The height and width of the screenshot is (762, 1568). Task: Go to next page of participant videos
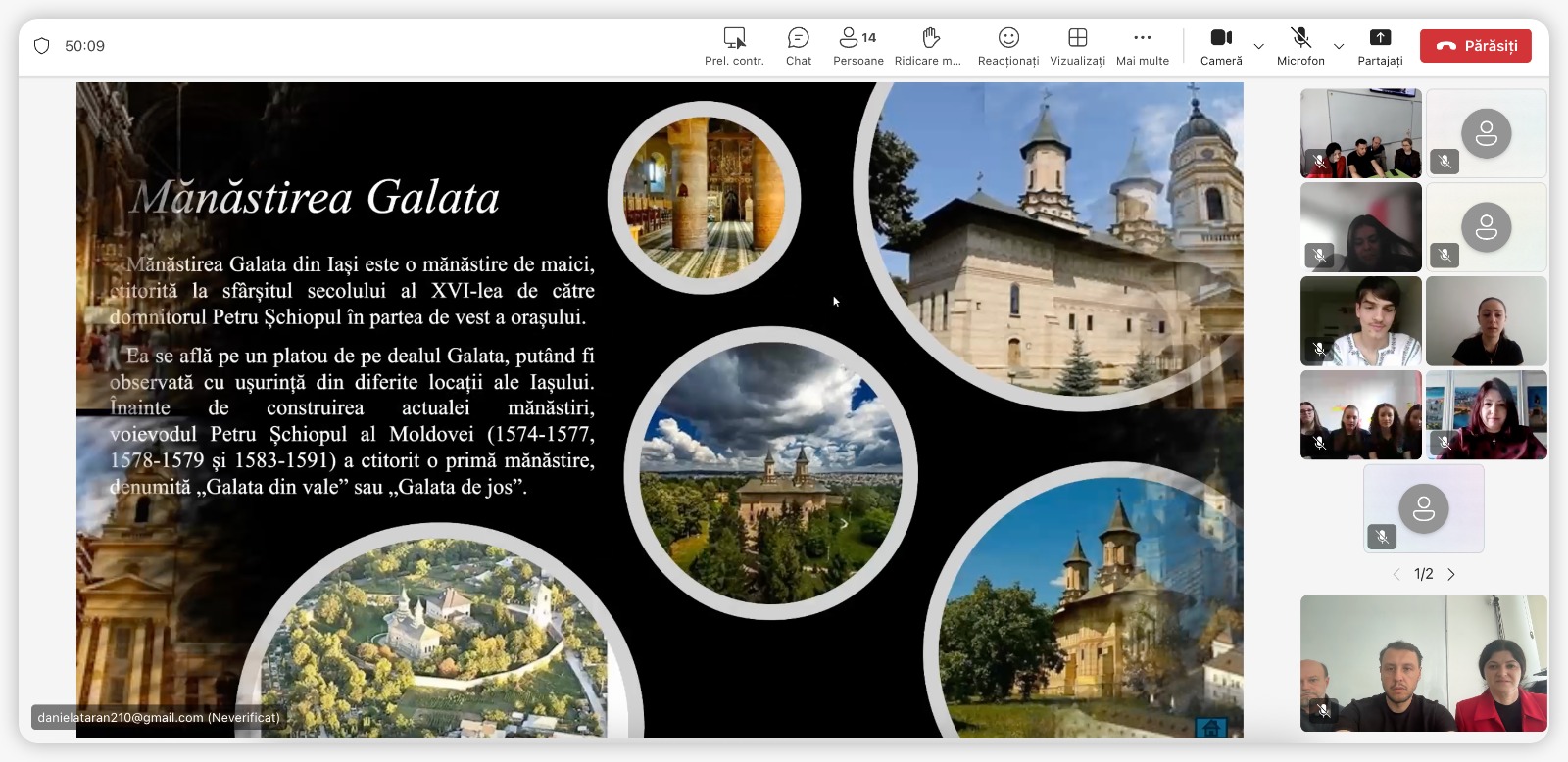1451,575
